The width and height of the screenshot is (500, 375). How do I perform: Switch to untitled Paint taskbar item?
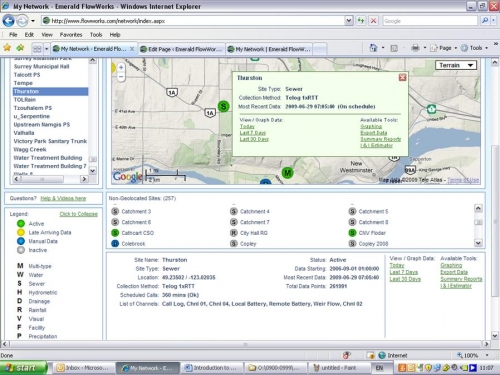(x=339, y=368)
